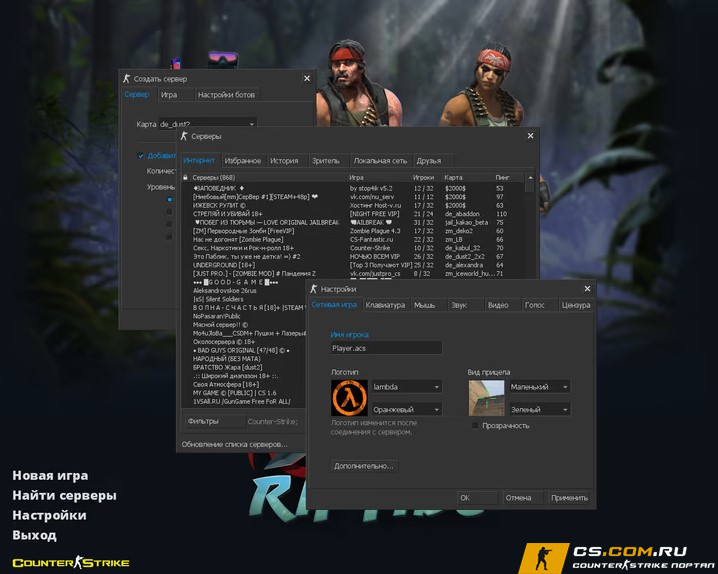Click Найти серверы in the main menu
718x574 pixels.
pos(65,495)
